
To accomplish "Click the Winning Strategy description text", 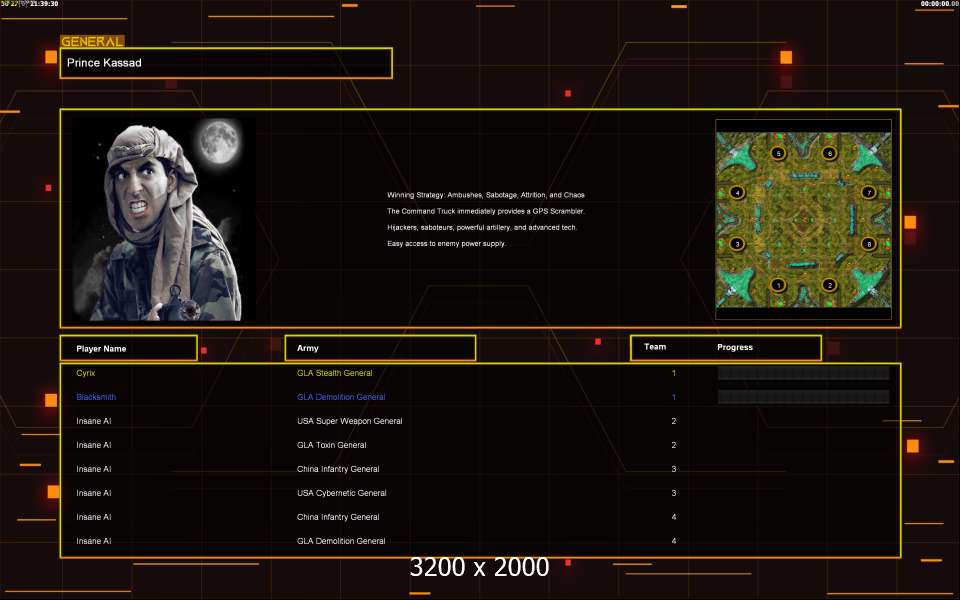I will (486, 195).
